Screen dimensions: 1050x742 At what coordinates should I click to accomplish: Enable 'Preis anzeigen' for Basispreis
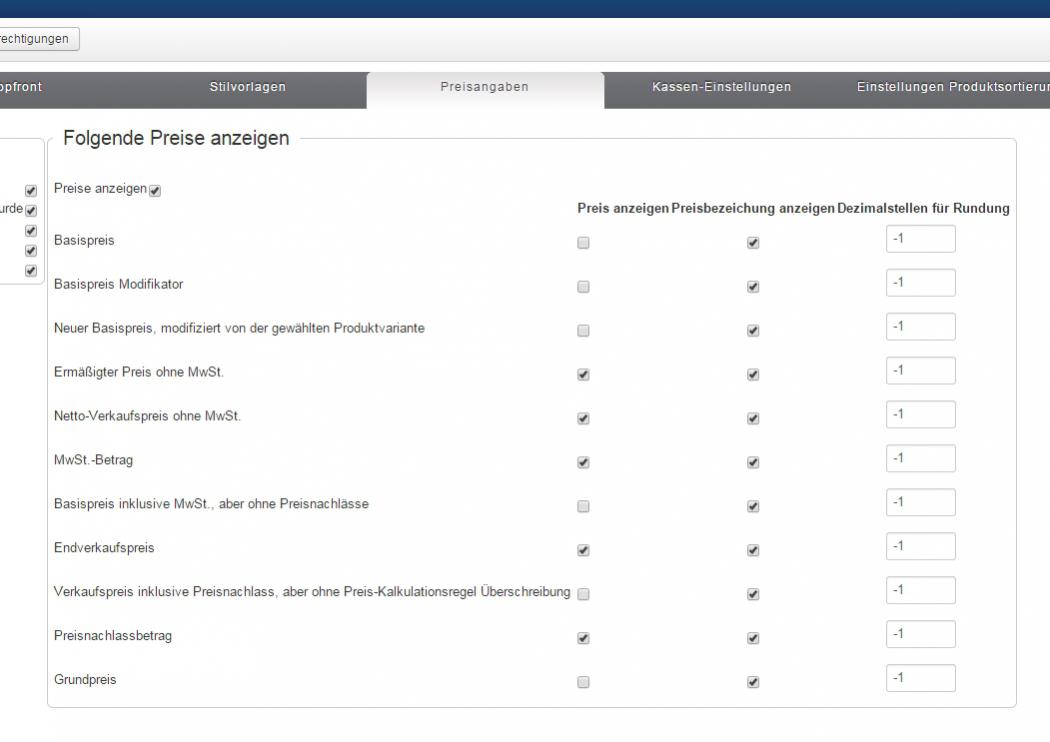point(584,242)
